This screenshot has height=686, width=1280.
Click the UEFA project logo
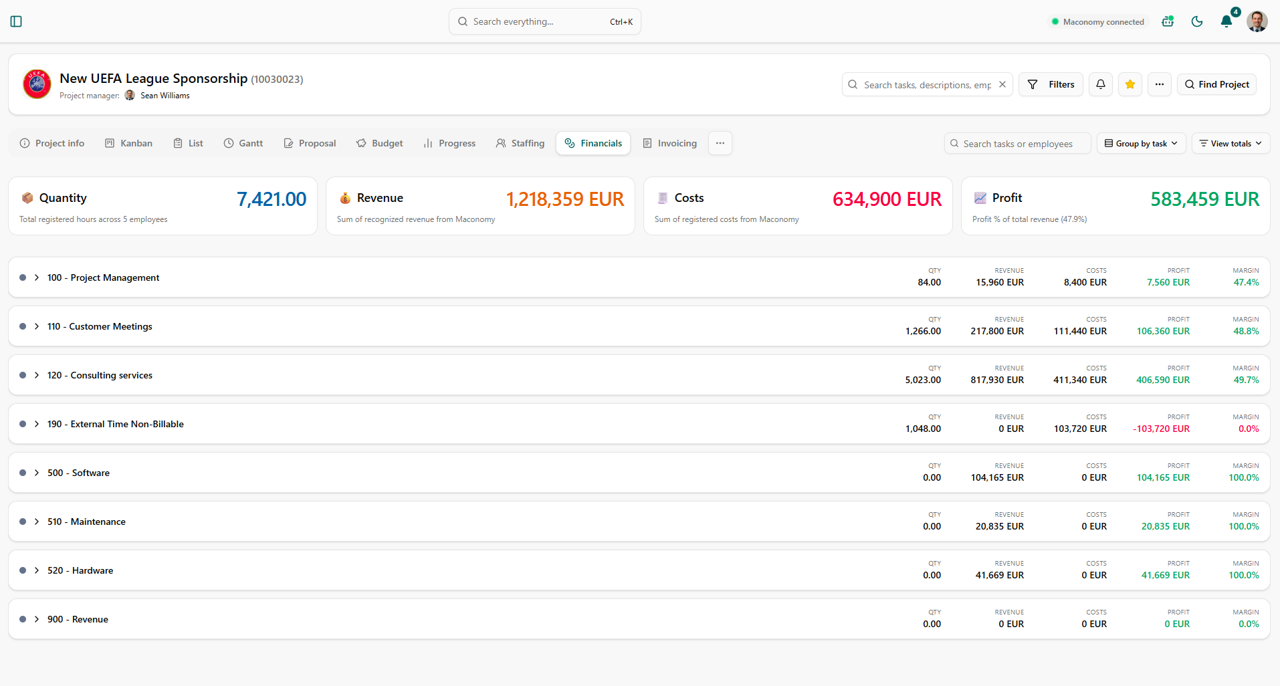tap(37, 84)
